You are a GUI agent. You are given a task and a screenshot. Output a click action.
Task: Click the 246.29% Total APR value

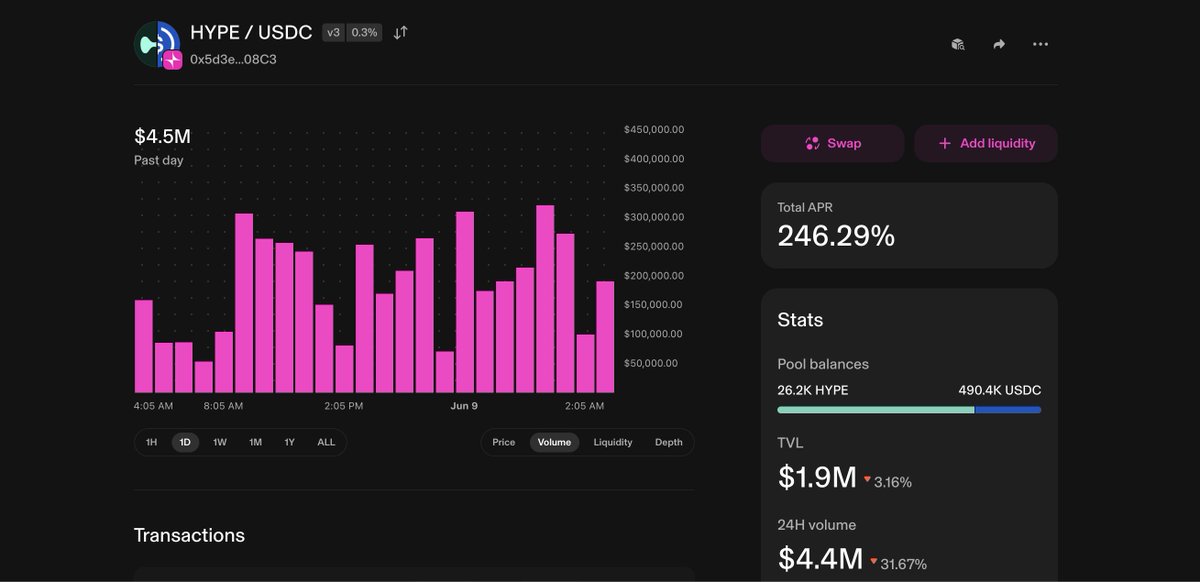click(x=836, y=236)
